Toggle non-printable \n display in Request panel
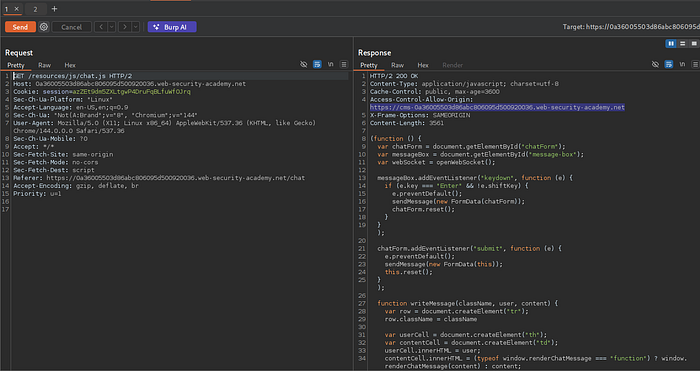 330,64
